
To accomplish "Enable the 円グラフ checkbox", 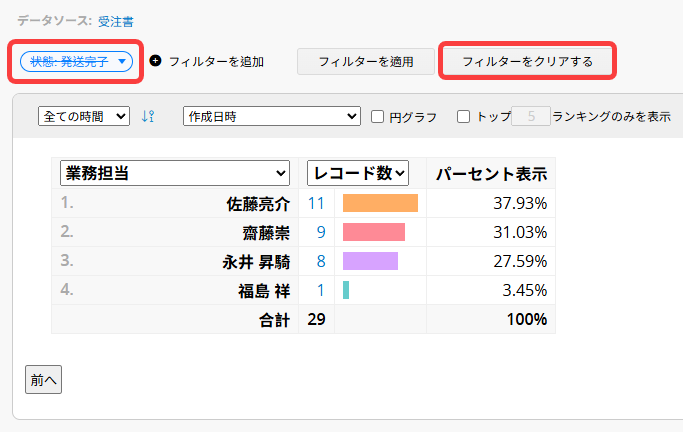I will 378,116.
